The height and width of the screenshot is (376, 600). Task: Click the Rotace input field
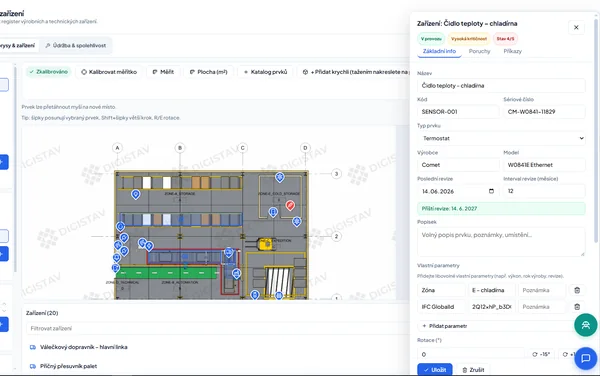(x=471, y=355)
